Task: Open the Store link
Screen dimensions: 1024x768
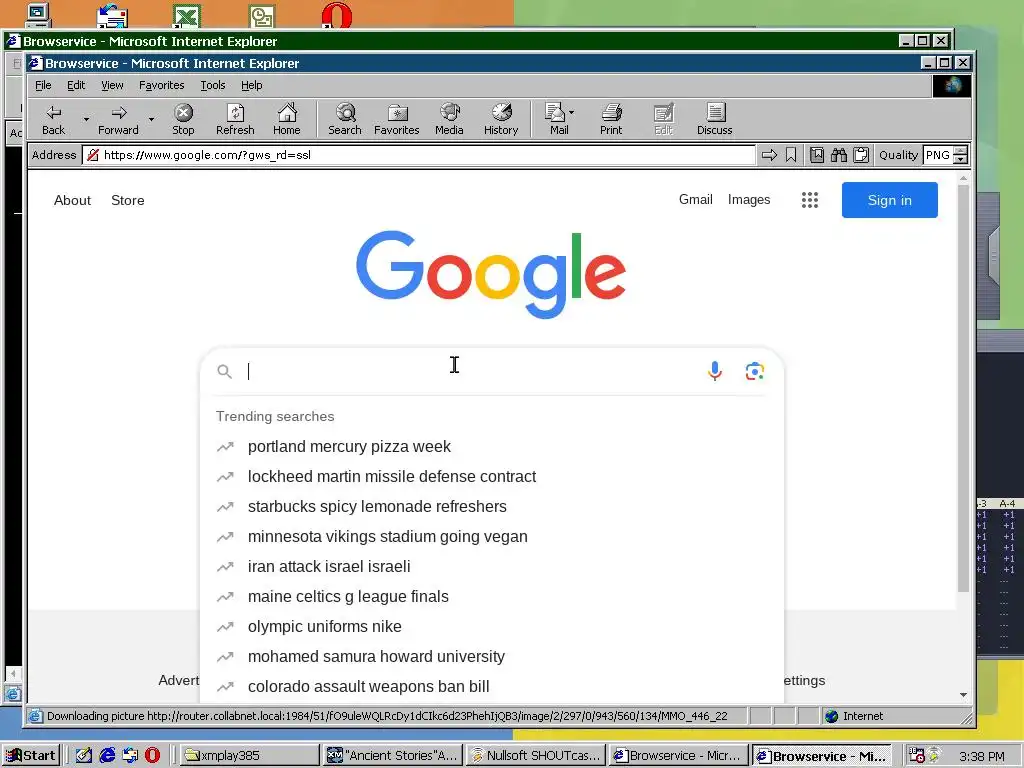Action: (x=127, y=200)
